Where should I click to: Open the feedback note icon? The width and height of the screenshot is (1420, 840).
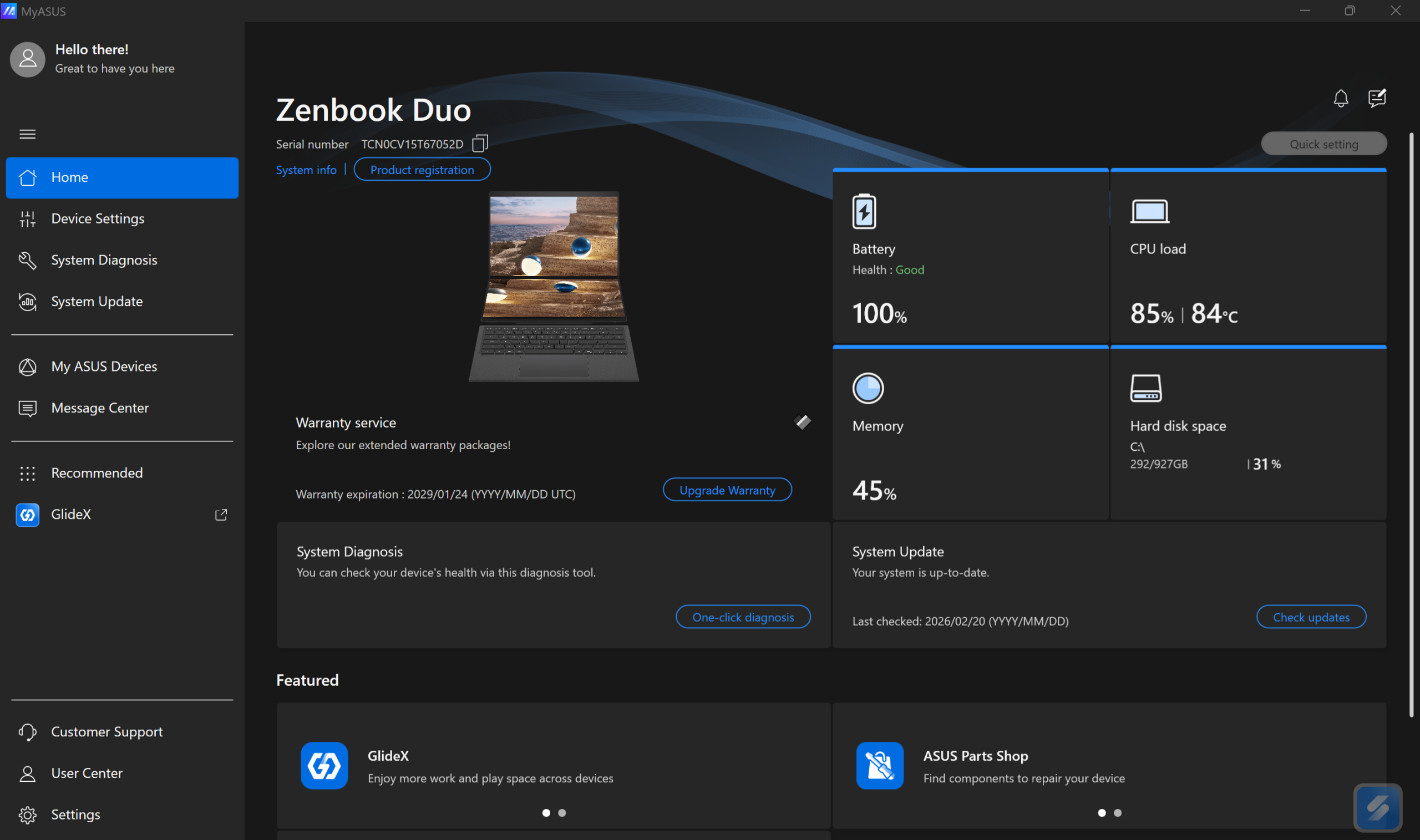tap(1376, 98)
